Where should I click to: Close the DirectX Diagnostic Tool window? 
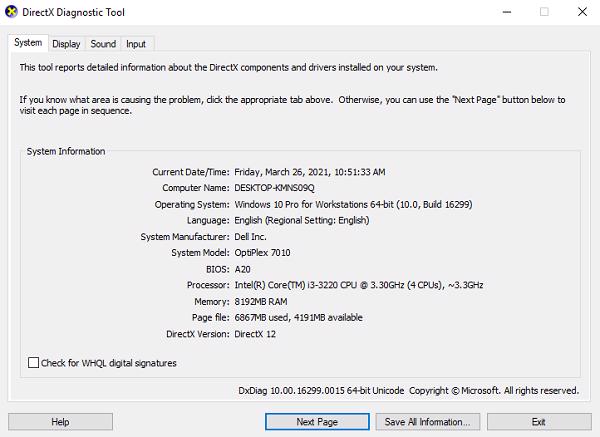coord(582,12)
